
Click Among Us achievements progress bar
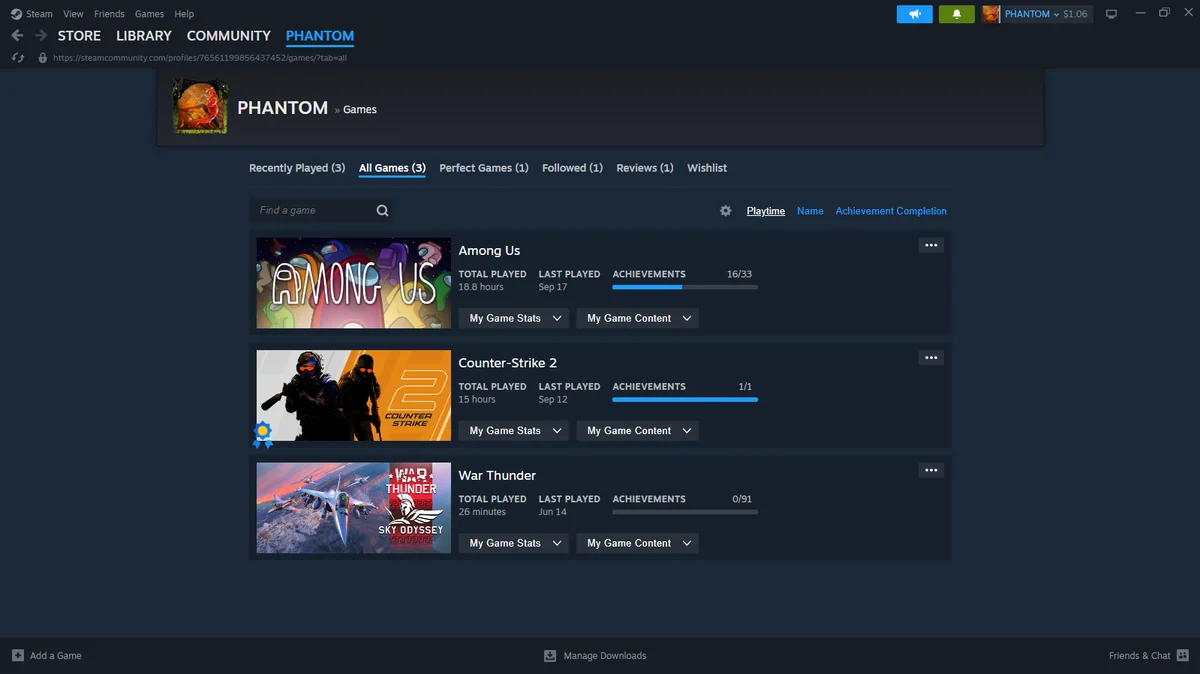pyautogui.click(x=685, y=287)
